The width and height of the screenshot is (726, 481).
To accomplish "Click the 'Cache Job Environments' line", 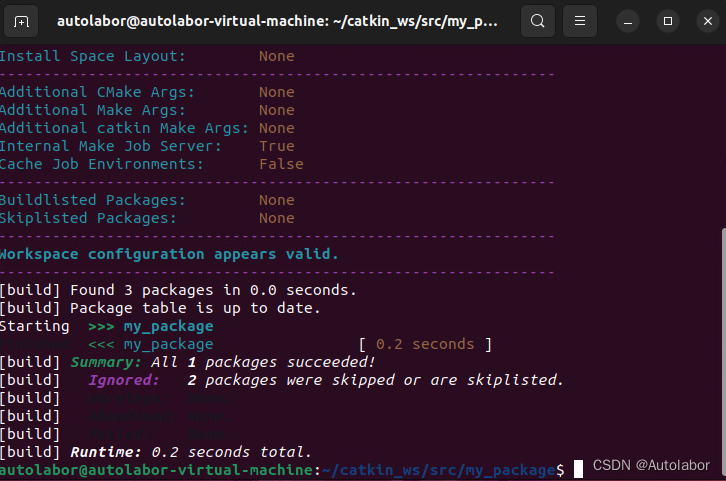I will 150,164.
